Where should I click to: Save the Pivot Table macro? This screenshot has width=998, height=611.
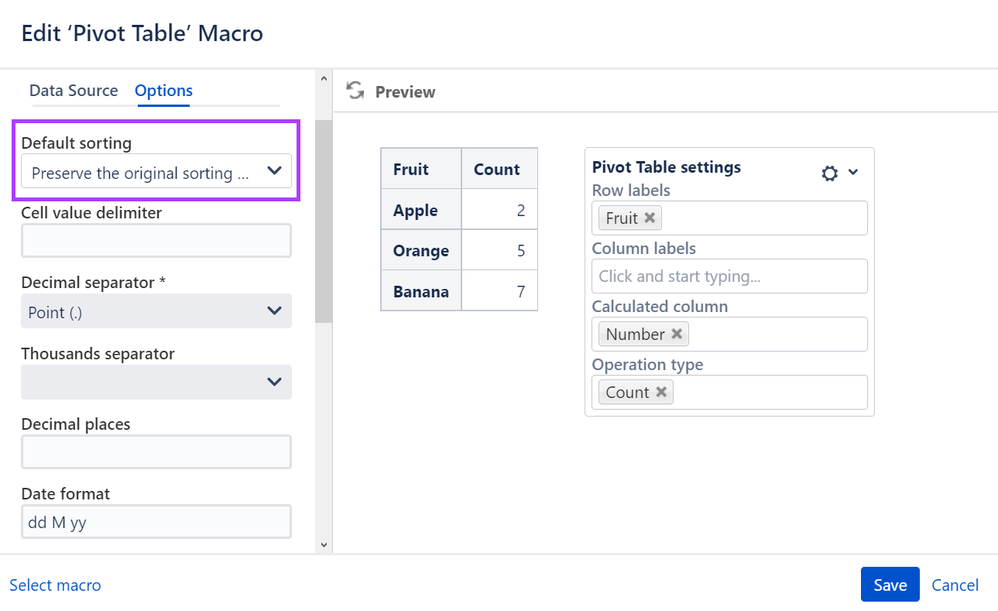(889, 585)
